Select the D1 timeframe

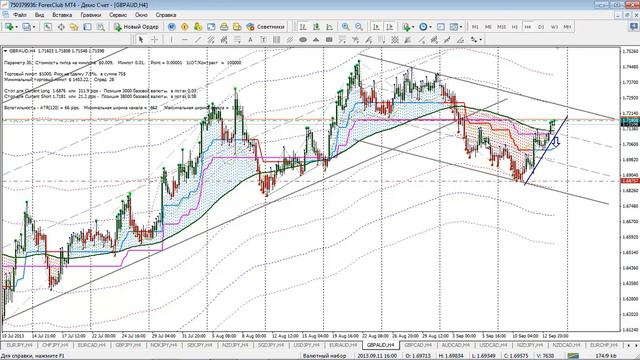pos(541,27)
